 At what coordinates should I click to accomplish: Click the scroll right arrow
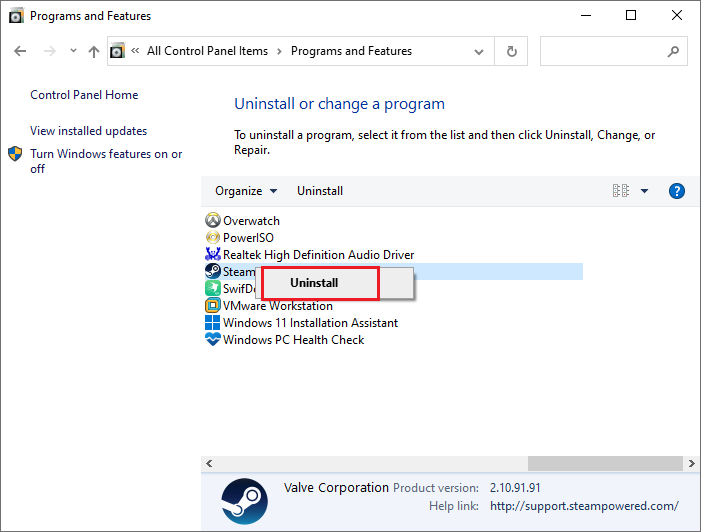tap(691, 464)
